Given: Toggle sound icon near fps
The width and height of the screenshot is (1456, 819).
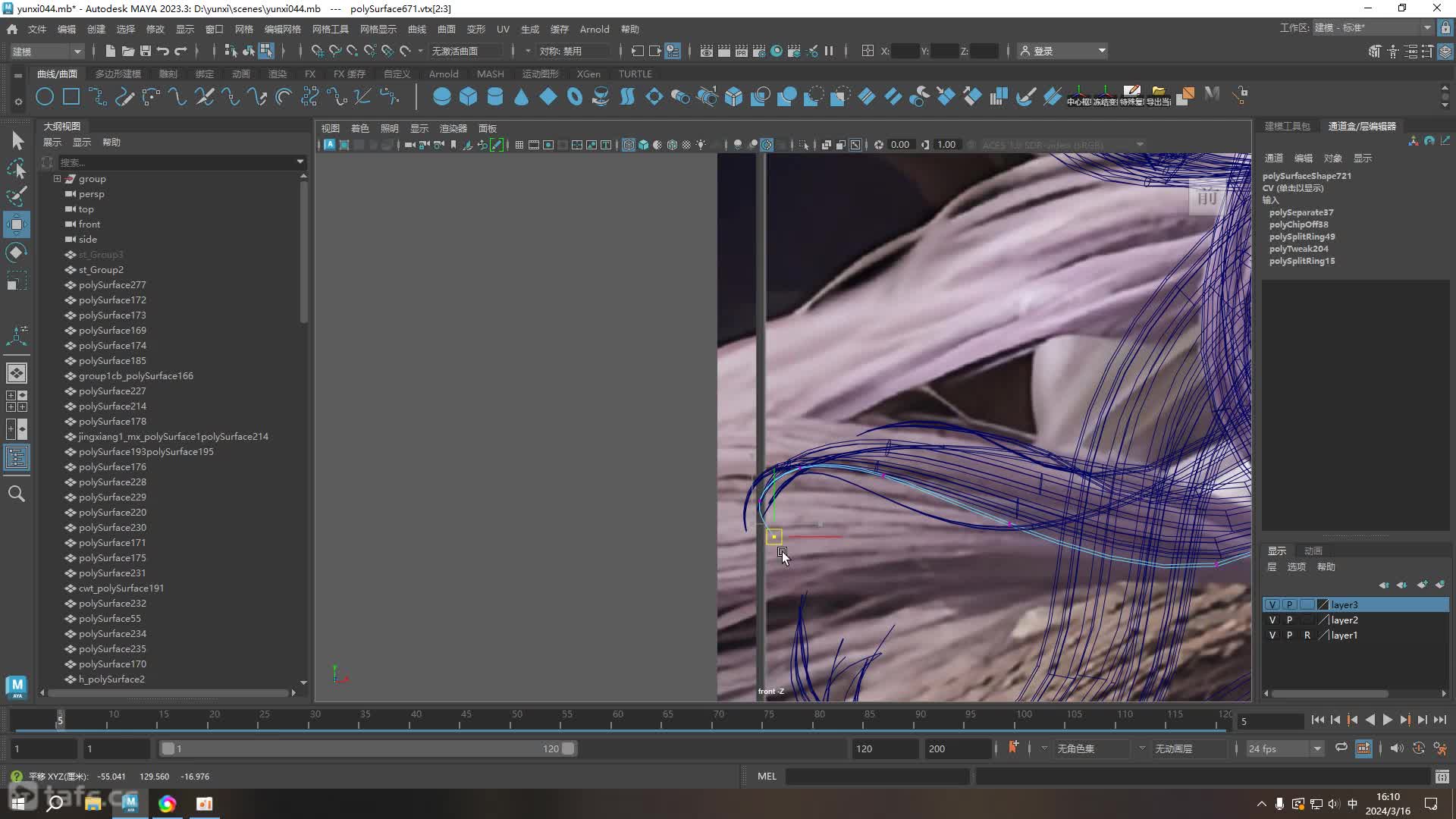Looking at the screenshot, I should (1397, 748).
